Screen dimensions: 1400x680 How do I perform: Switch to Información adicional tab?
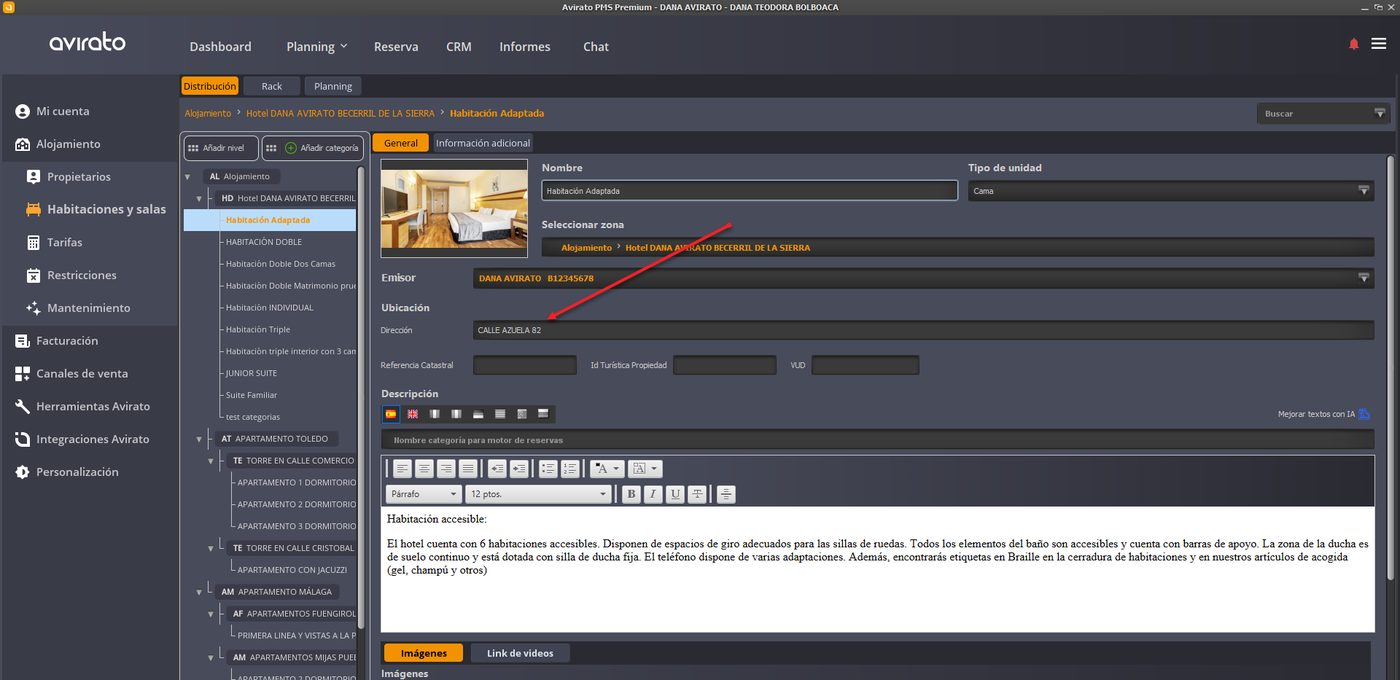[x=483, y=143]
